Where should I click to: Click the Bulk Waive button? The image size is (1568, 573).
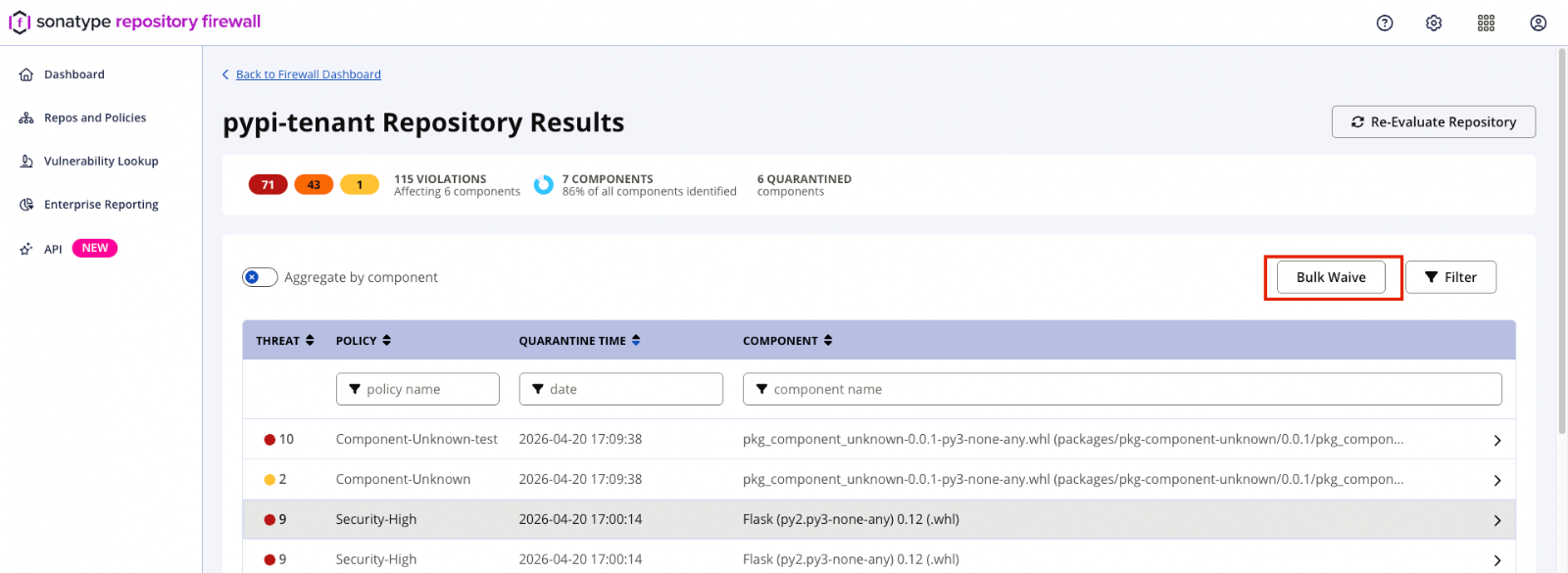(1331, 277)
